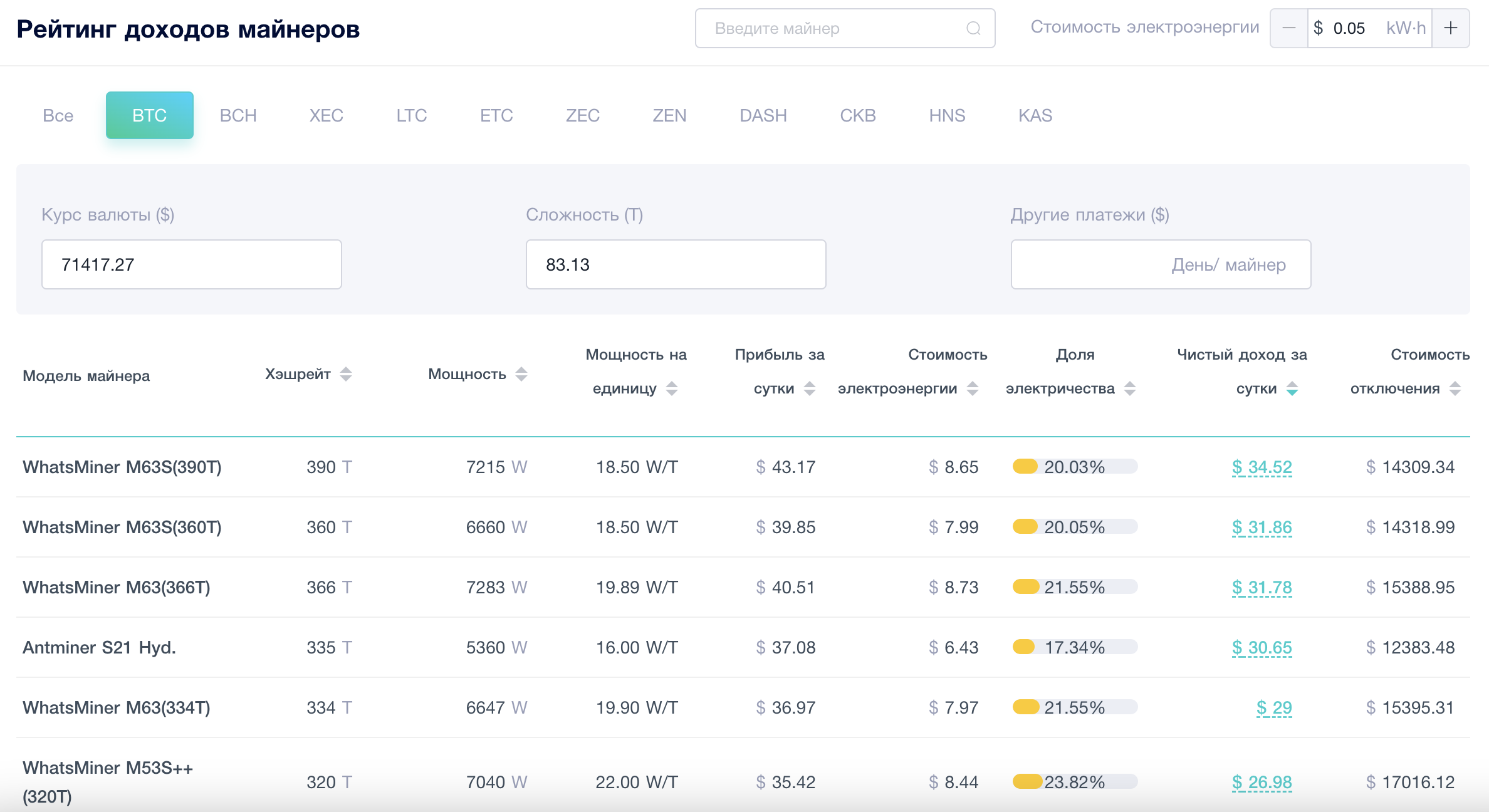Open net income link $ 31.86
This screenshot has width=1489, height=812.
click(1262, 528)
